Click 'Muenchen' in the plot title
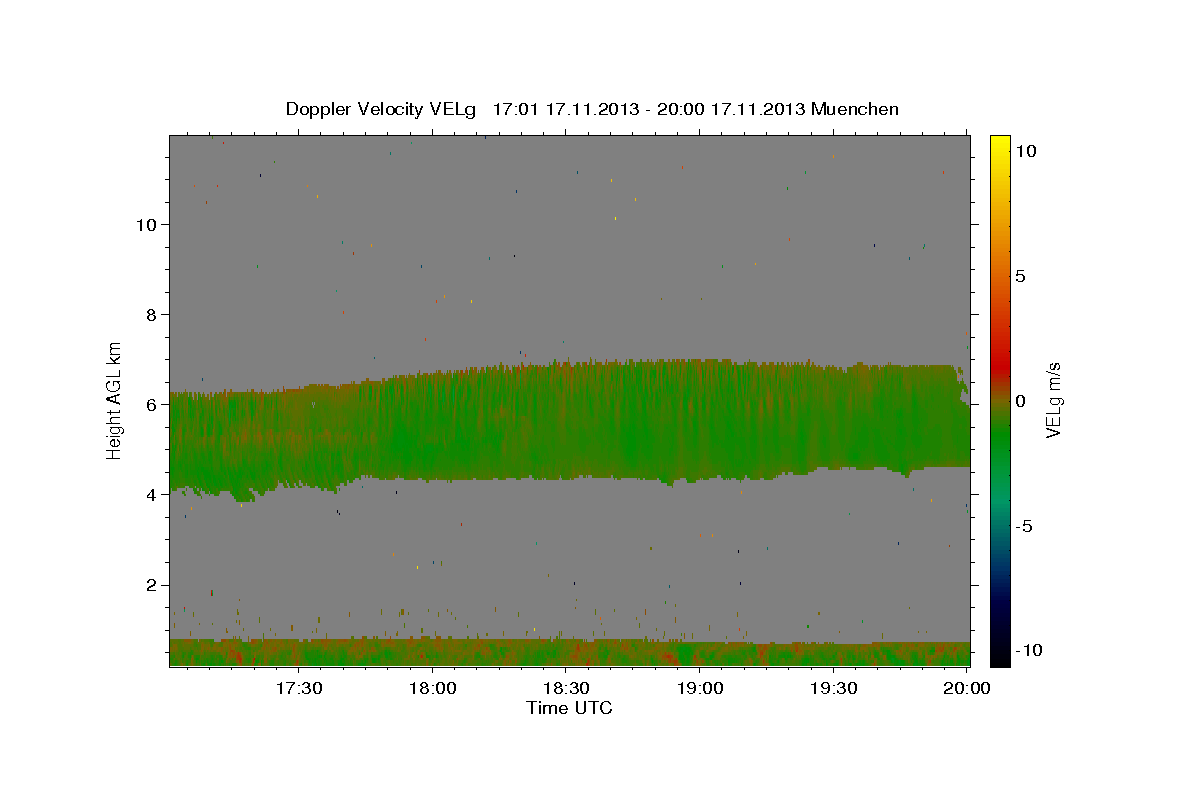This screenshot has width=1200, height=800. (x=855, y=109)
